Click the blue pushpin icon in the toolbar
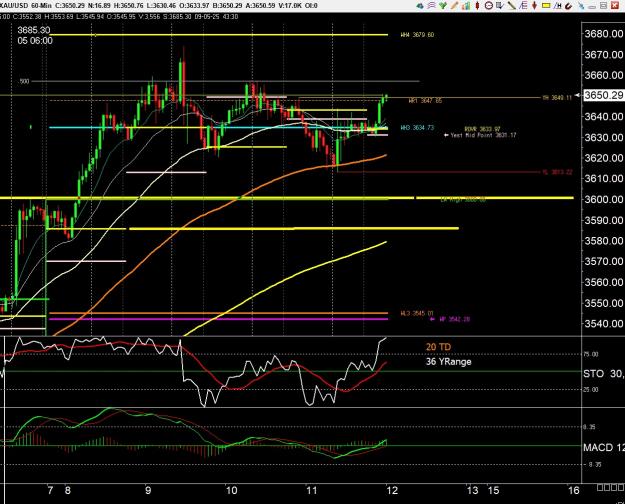This screenshot has height=504, width=625. tap(581, 6)
